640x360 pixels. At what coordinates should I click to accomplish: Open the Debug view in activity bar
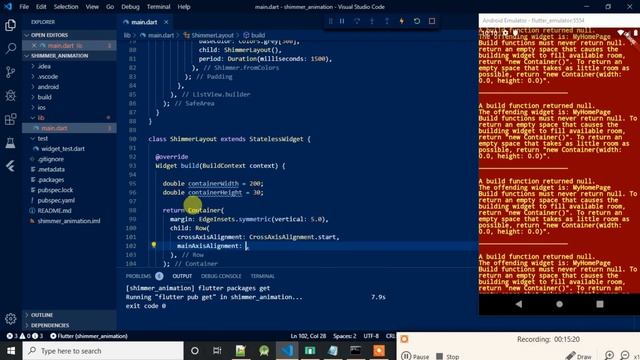(x=11, y=96)
